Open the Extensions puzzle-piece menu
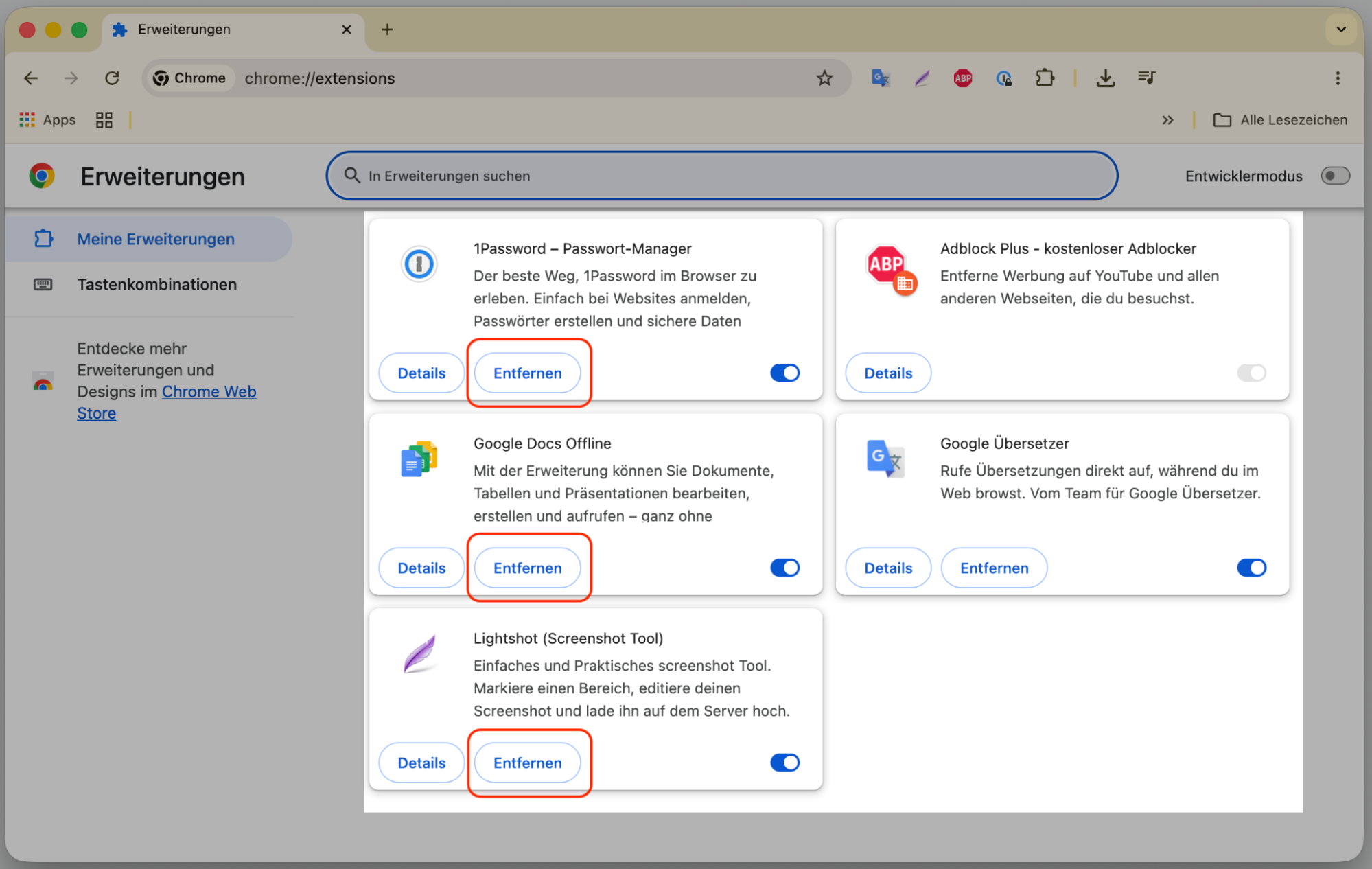The width and height of the screenshot is (1372, 869). 1045,78
